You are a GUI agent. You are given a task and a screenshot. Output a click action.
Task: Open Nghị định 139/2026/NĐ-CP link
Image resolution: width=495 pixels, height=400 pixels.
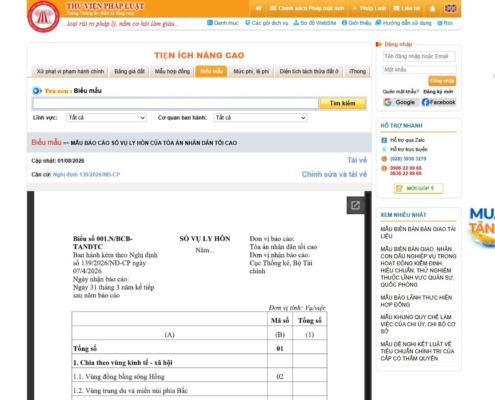pos(86,175)
